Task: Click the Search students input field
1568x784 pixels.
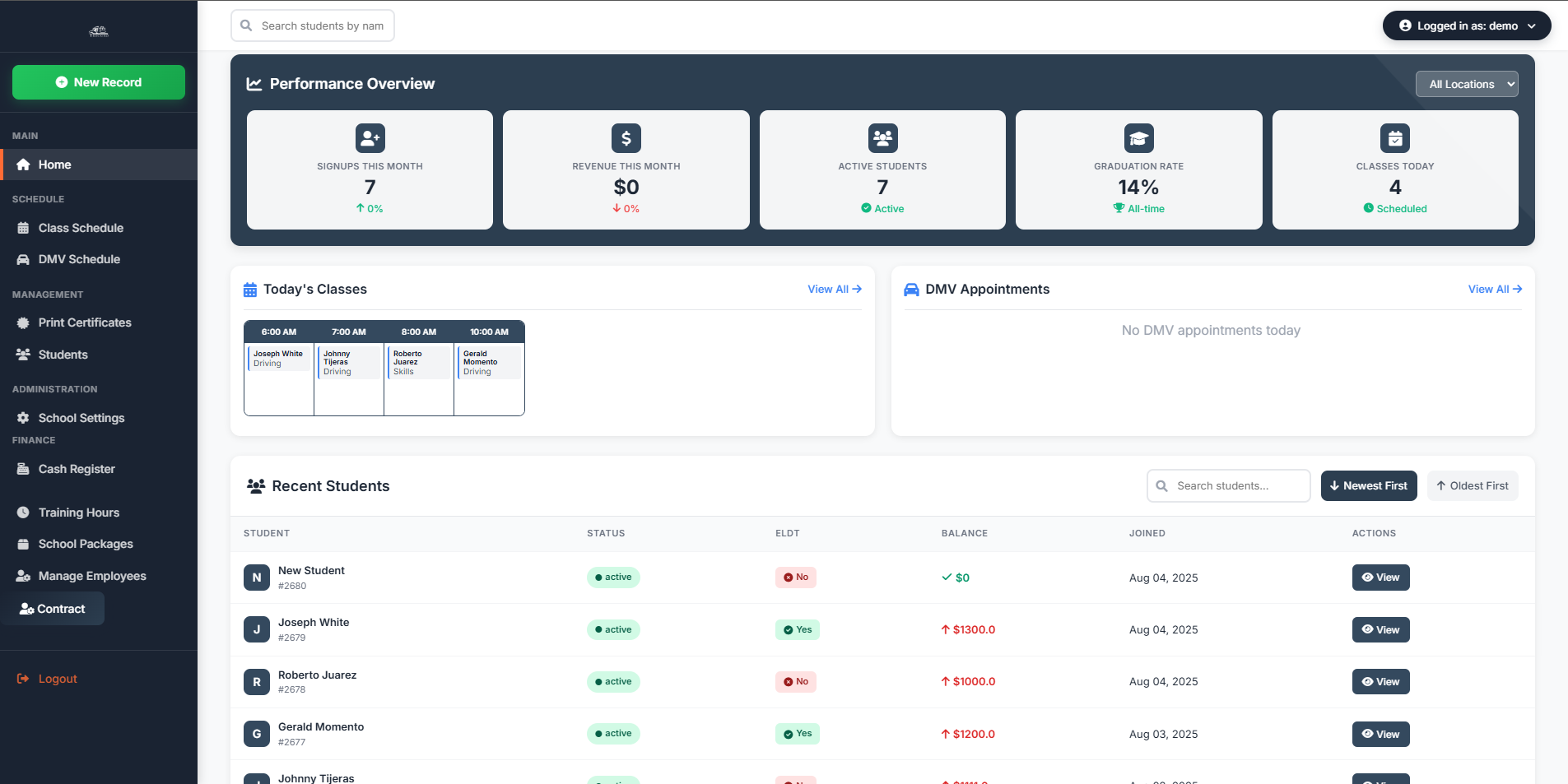Action: click(x=1227, y=485)
